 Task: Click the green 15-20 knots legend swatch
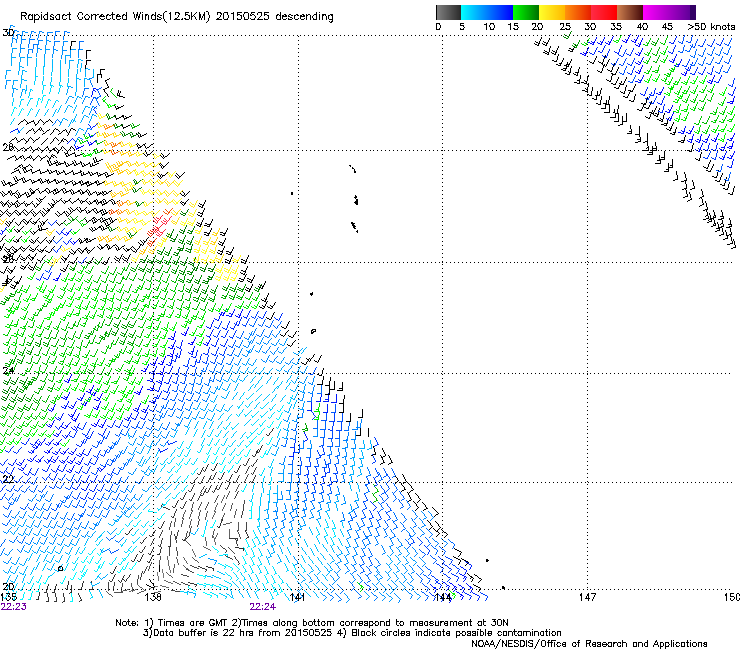pyautogui.click(x=526, y=12)
